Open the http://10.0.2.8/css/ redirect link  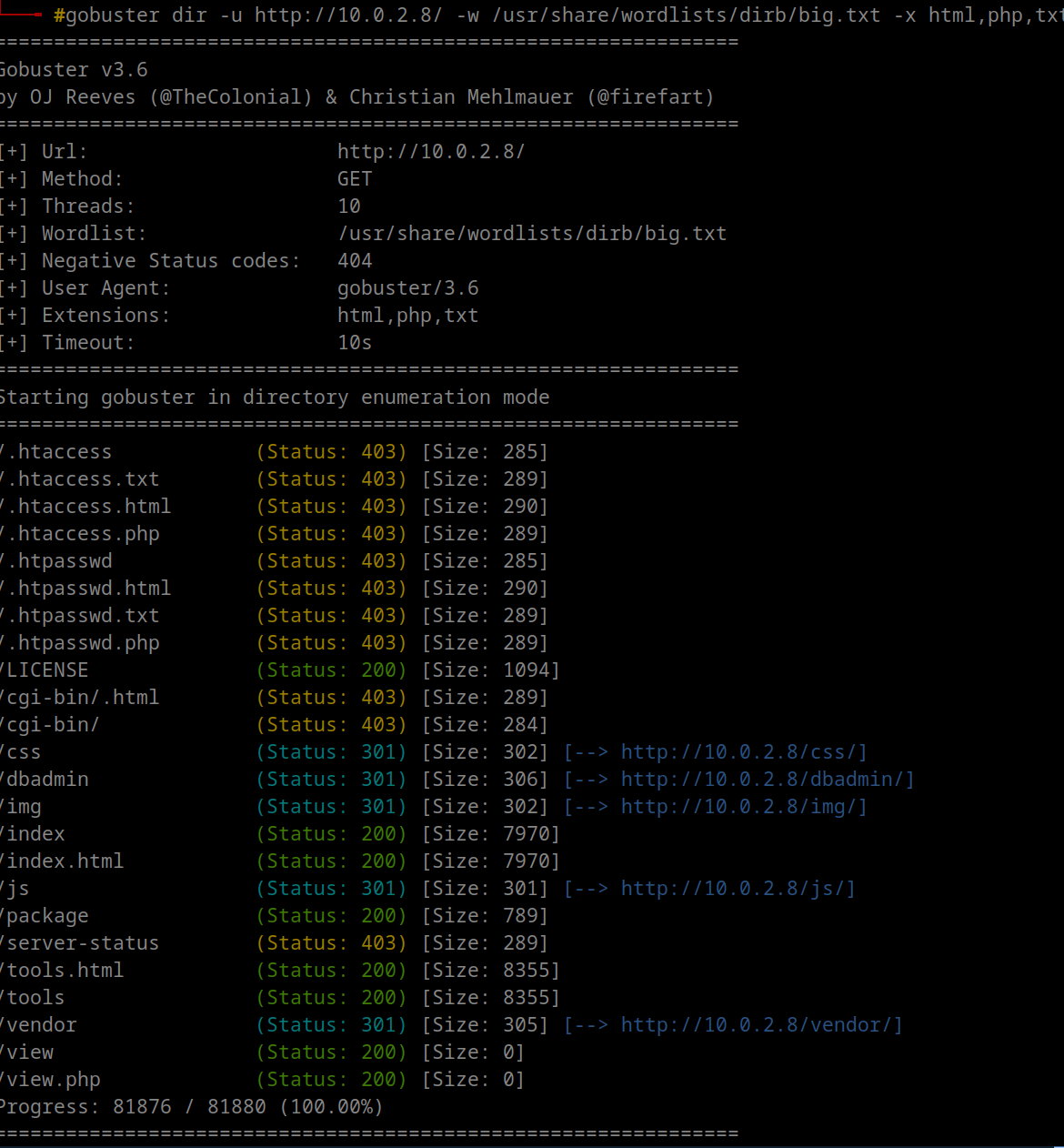tap(743, 752)
